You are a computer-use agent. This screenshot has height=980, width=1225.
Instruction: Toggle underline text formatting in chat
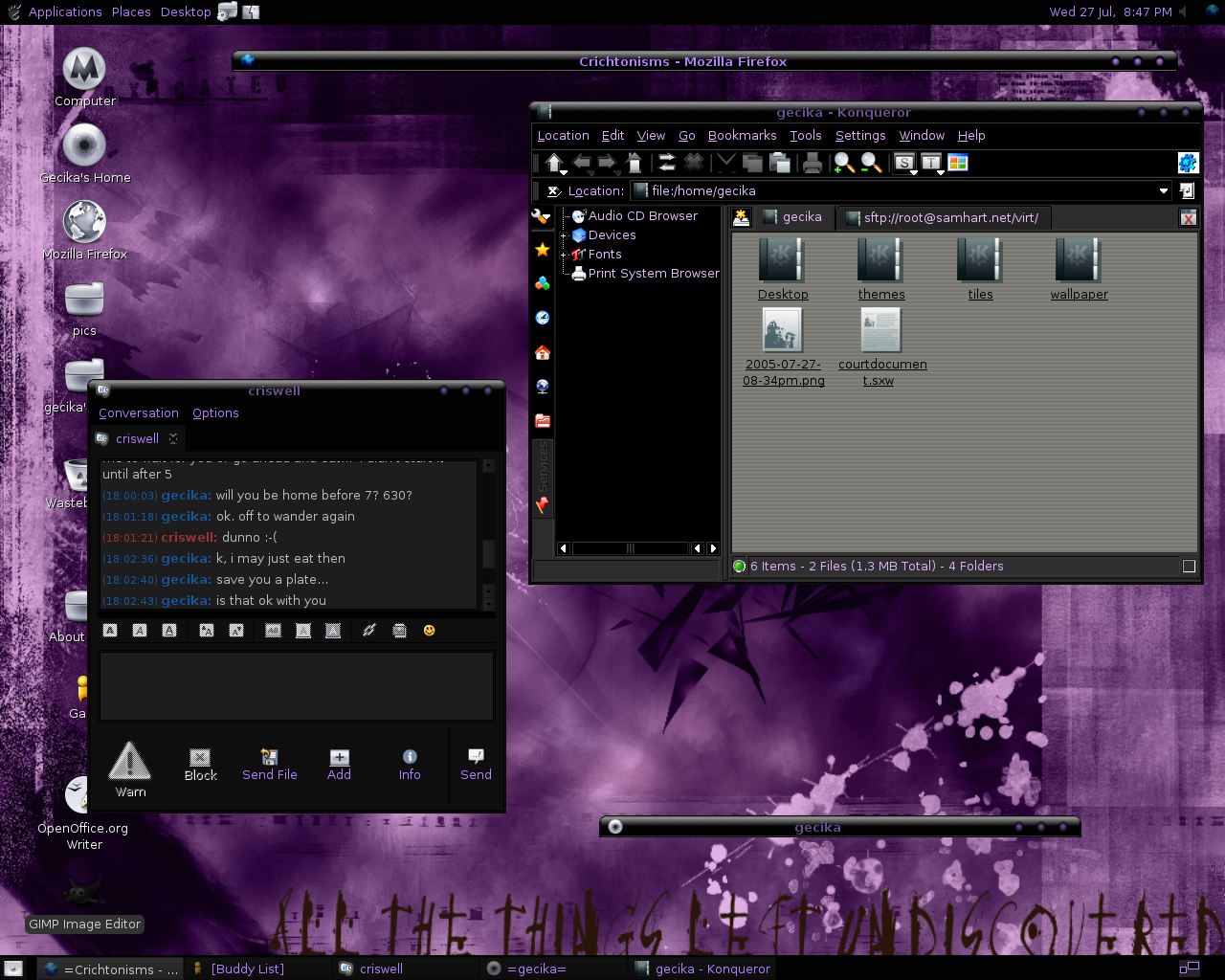click(169, 631)
